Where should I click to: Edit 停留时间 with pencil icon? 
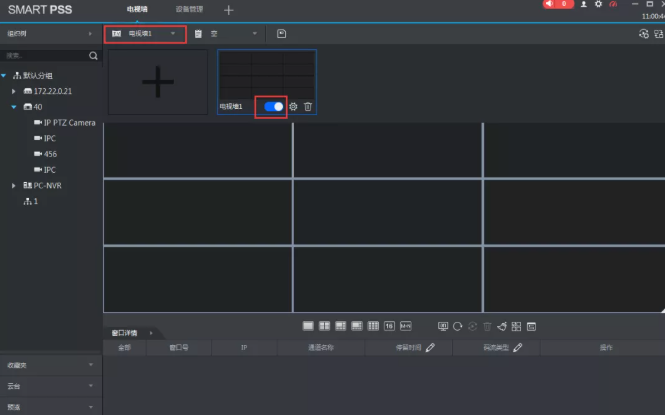[430, 347]
